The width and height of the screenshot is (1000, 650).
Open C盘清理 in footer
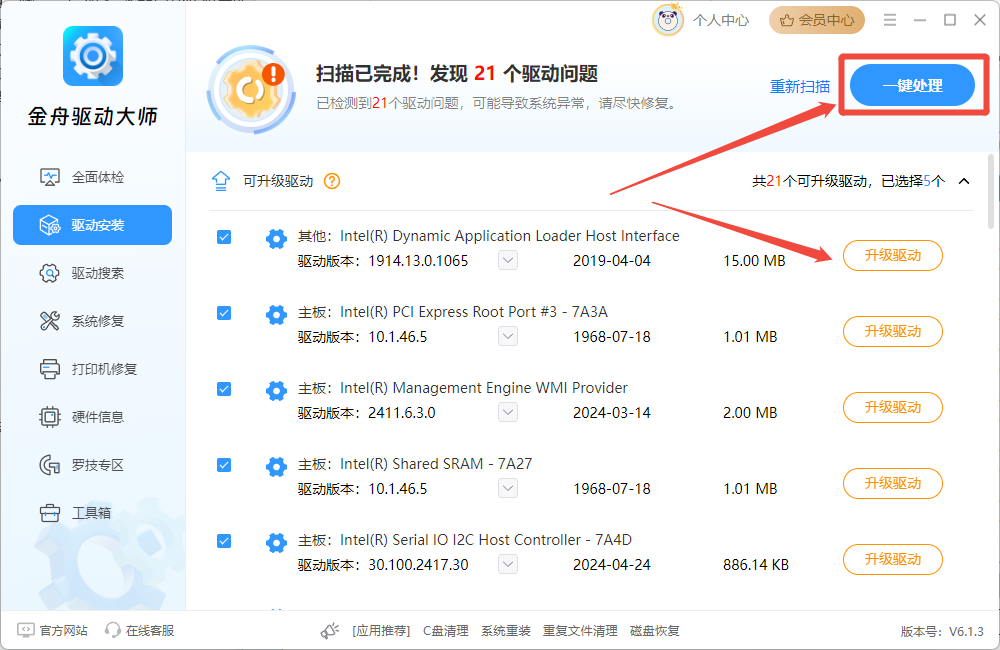pyautogui.click(x=446, y=631)
